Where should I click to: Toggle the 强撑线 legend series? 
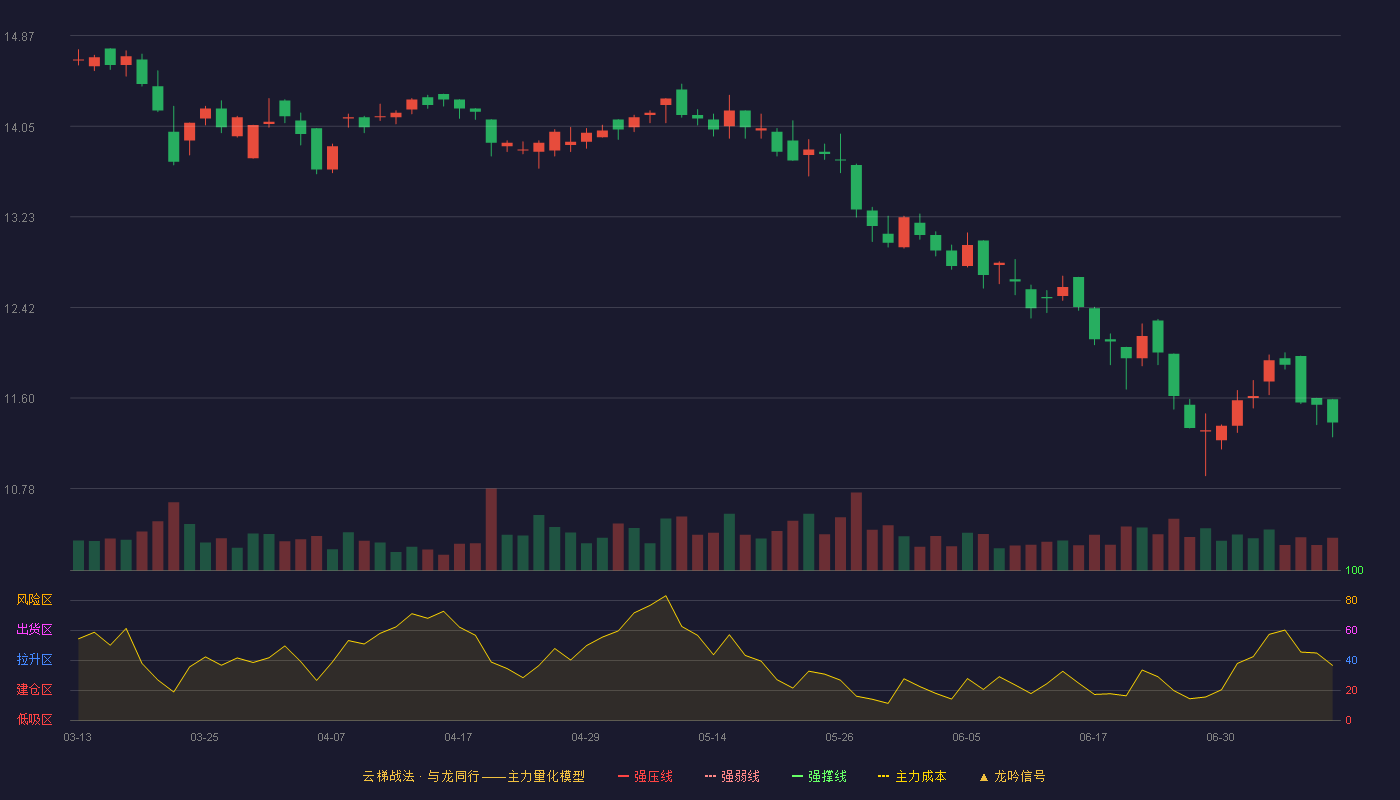[x=819, y=776]
